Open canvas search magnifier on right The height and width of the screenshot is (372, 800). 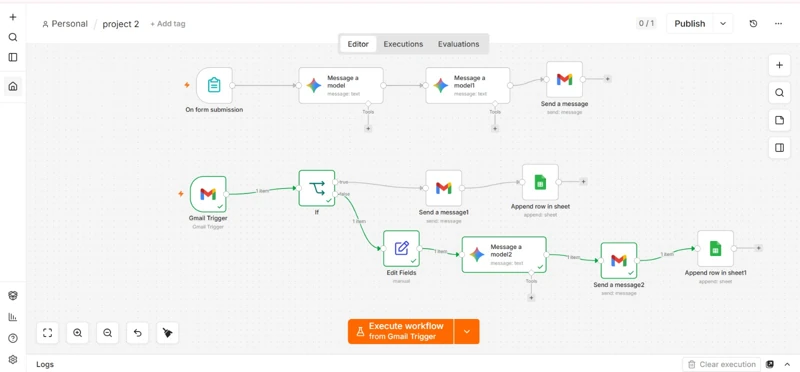779,93
